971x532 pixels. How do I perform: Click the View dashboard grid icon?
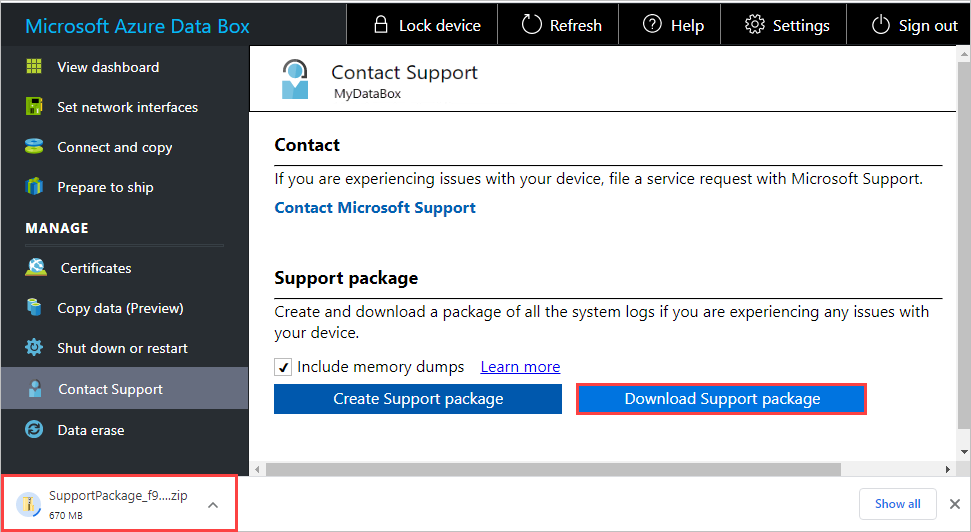pos(34,67)
